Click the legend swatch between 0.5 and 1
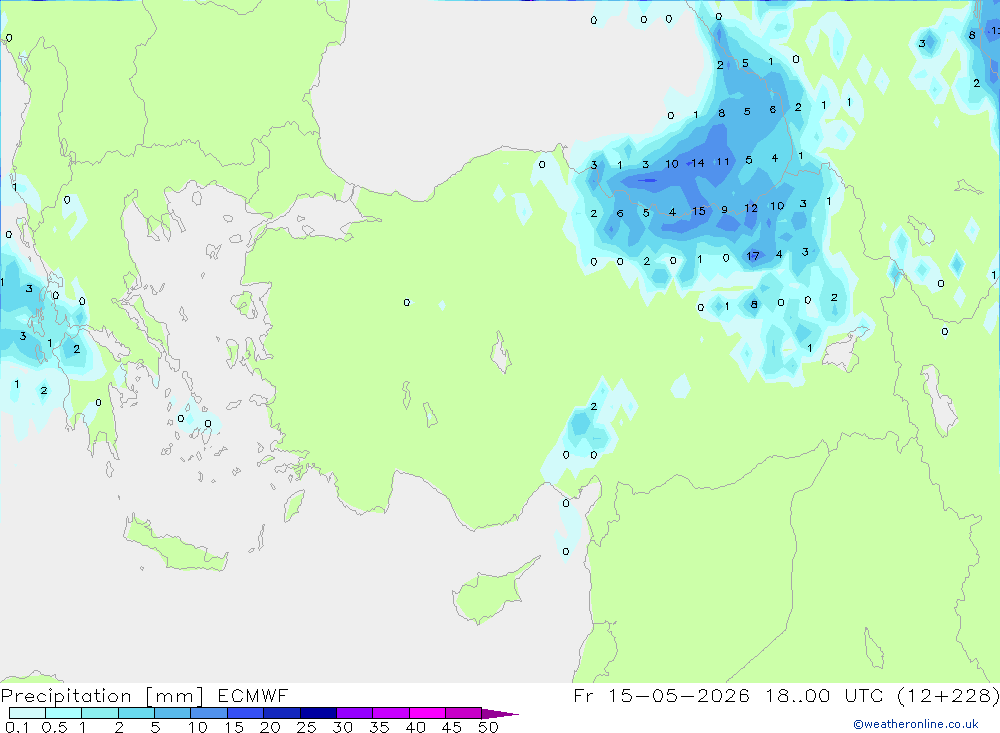 (63, 713)
